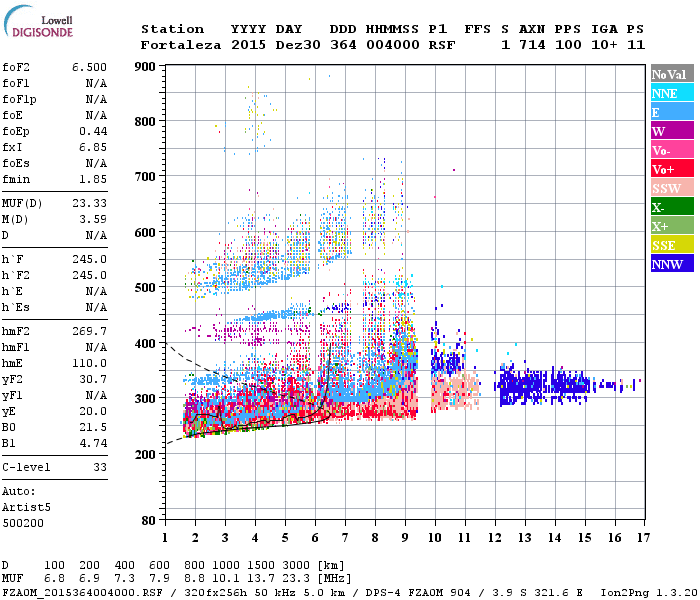The width and height of the screenshot is (700, 600).
Task: Select the SSW legend swatch
Action: click(672, 188)
